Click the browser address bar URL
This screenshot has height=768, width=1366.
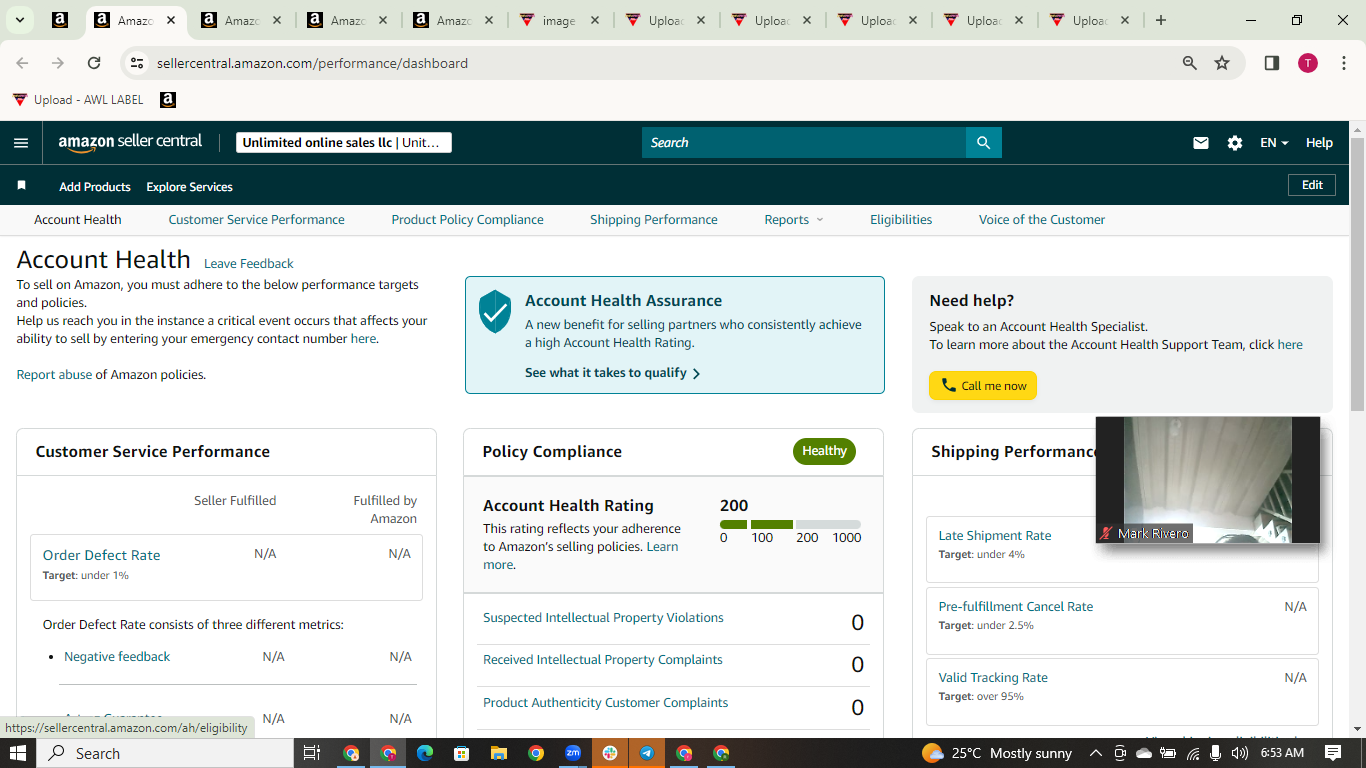pyautogui.click(x=312, y=63)
